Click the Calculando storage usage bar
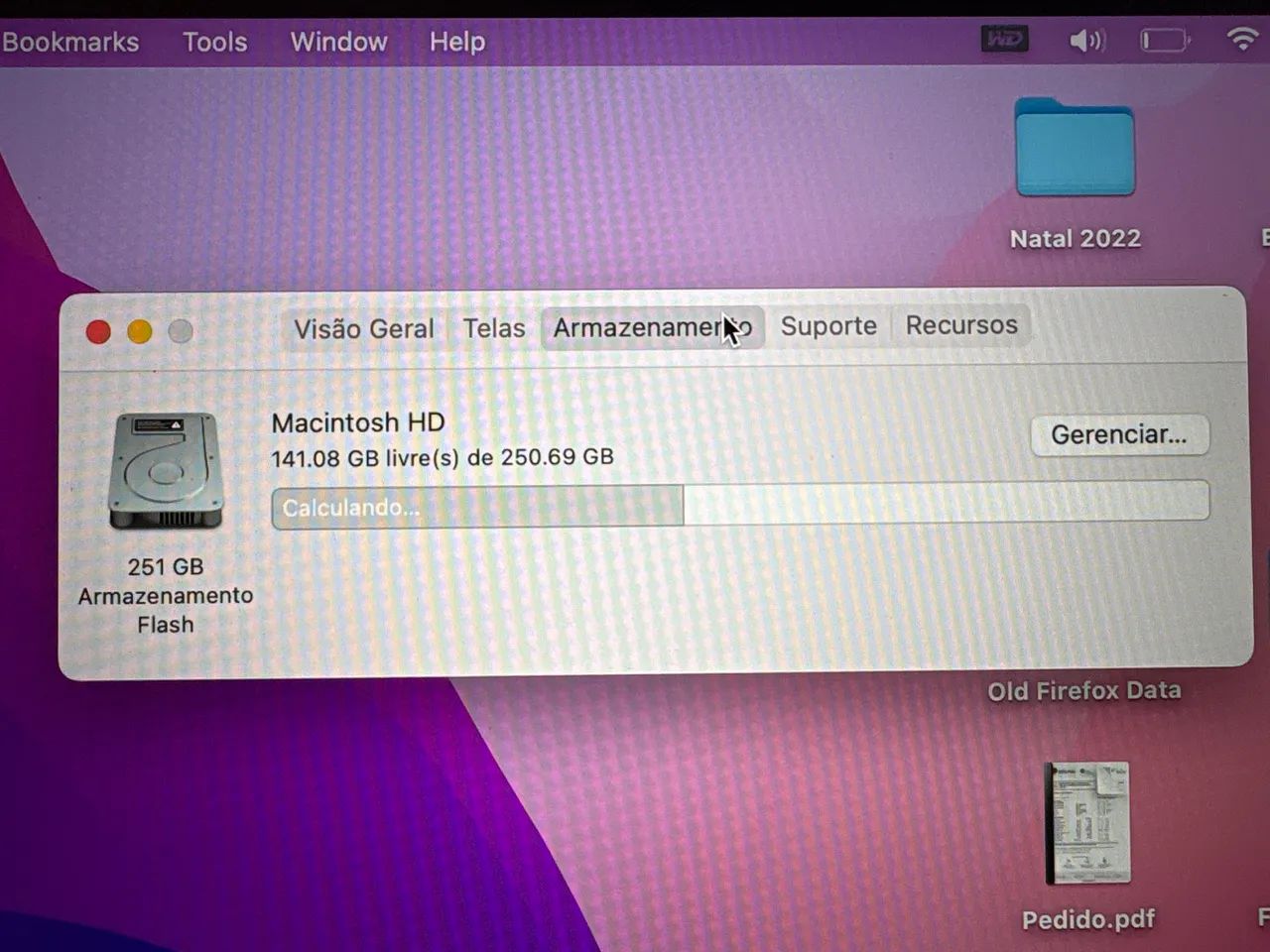Image resolution: width=1270 pixels, height=952 pixels. point(740,505)
